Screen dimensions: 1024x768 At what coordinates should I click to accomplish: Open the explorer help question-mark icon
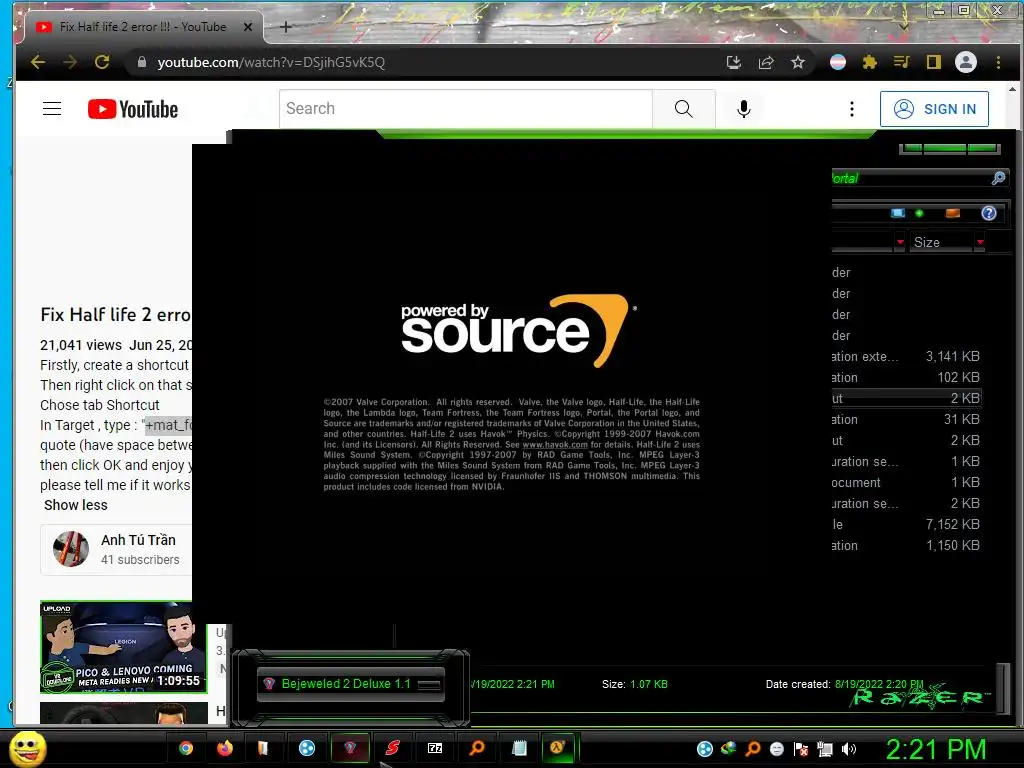[x=989, y=213]
